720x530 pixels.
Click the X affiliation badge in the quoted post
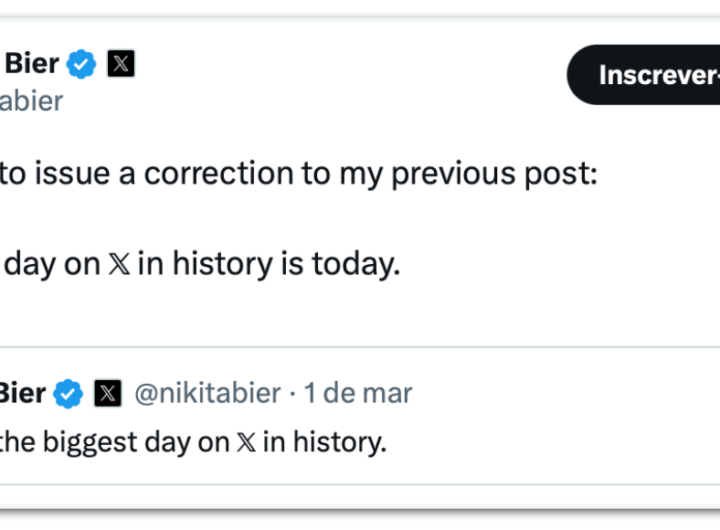coord(107,393)
